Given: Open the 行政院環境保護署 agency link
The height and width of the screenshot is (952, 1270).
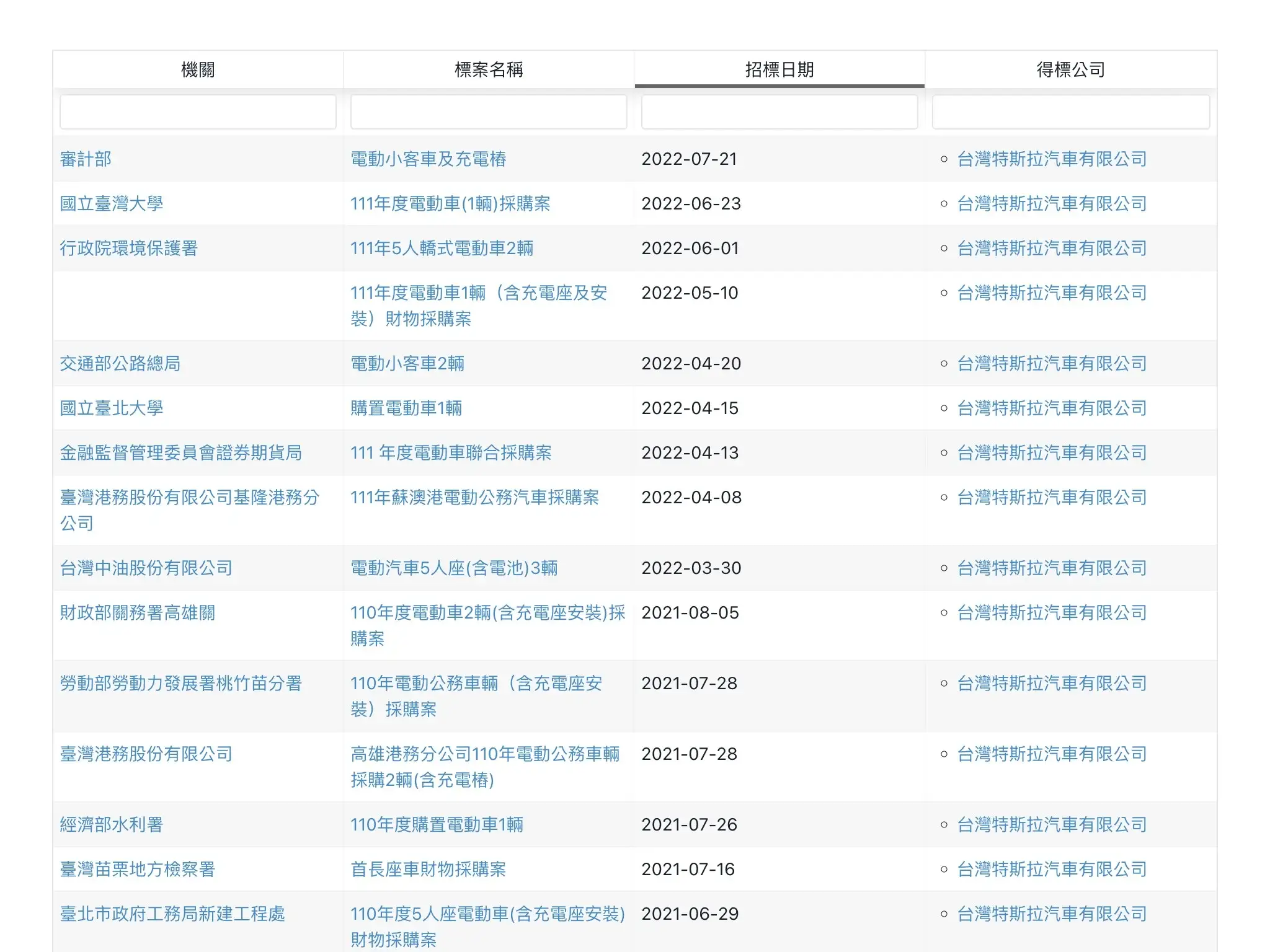Looking at the screenshot, I should tap(129, 249).
